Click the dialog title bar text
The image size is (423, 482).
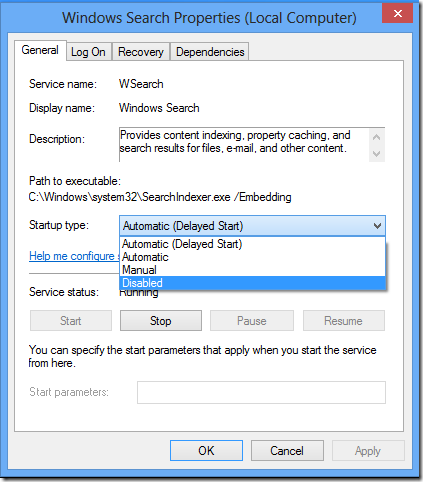point(209,18)
